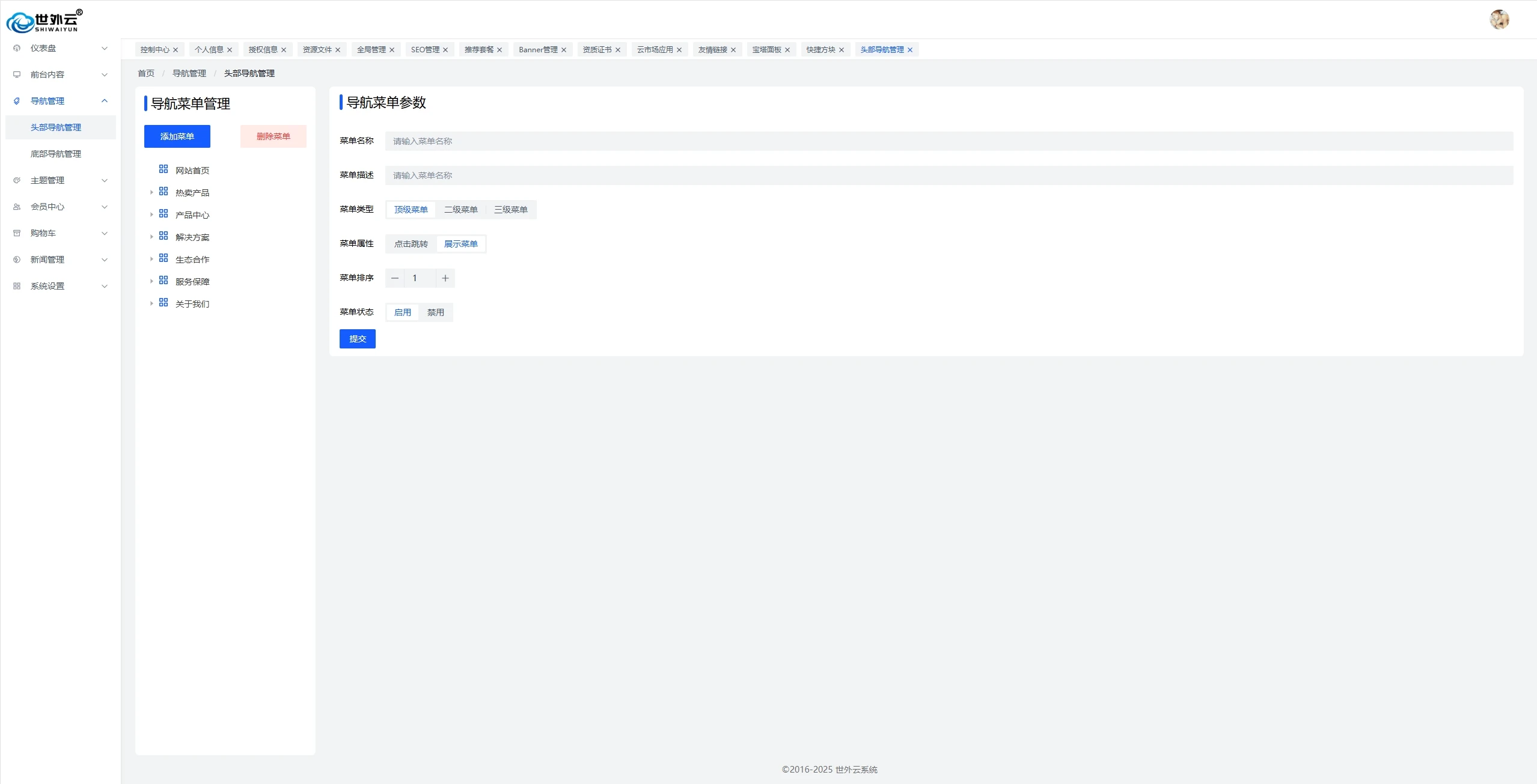Select 点击跳转 menu attribute option
1537x784 pixels.
tap(411, 244)
